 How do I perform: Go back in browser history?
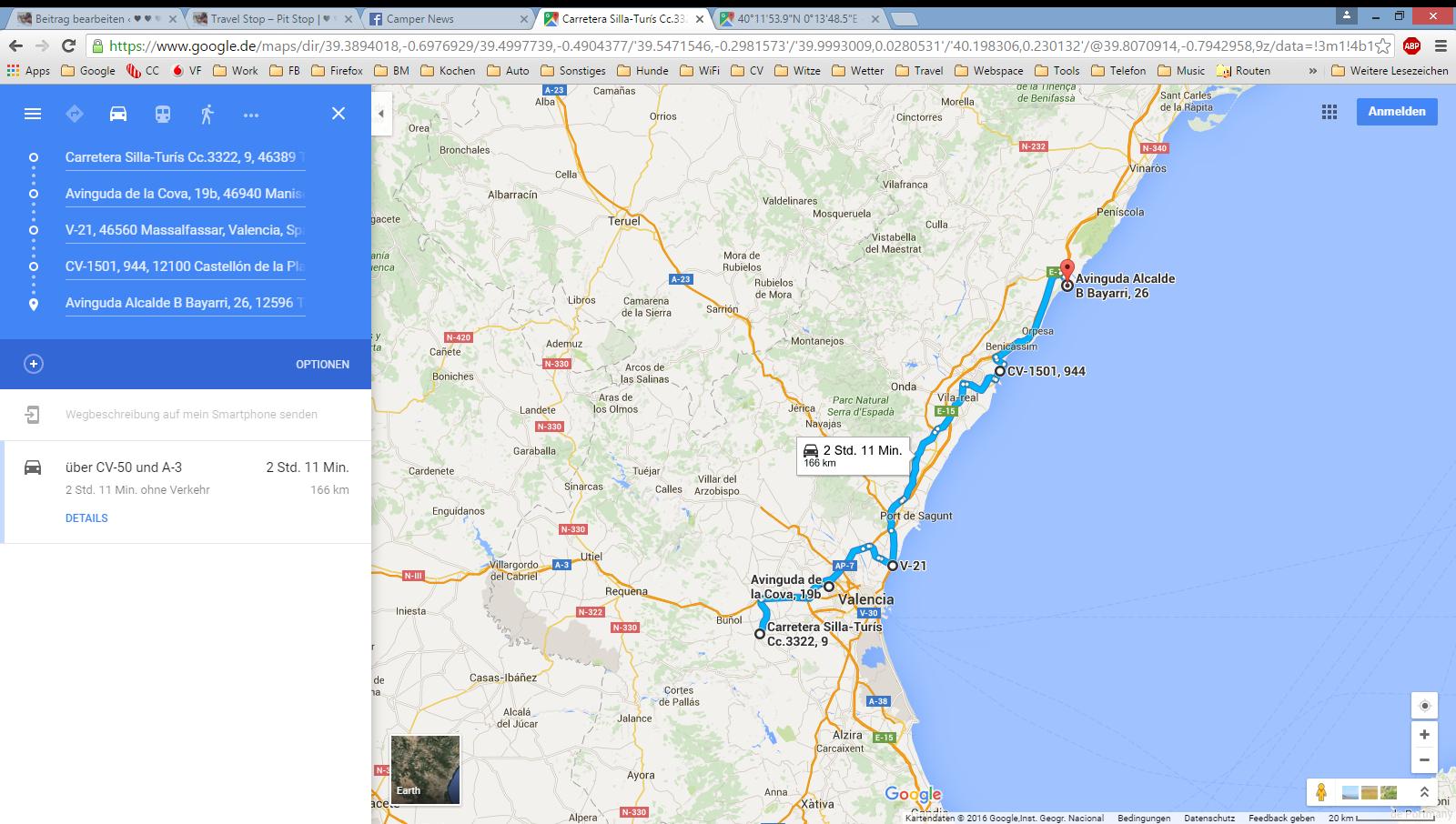15,45
